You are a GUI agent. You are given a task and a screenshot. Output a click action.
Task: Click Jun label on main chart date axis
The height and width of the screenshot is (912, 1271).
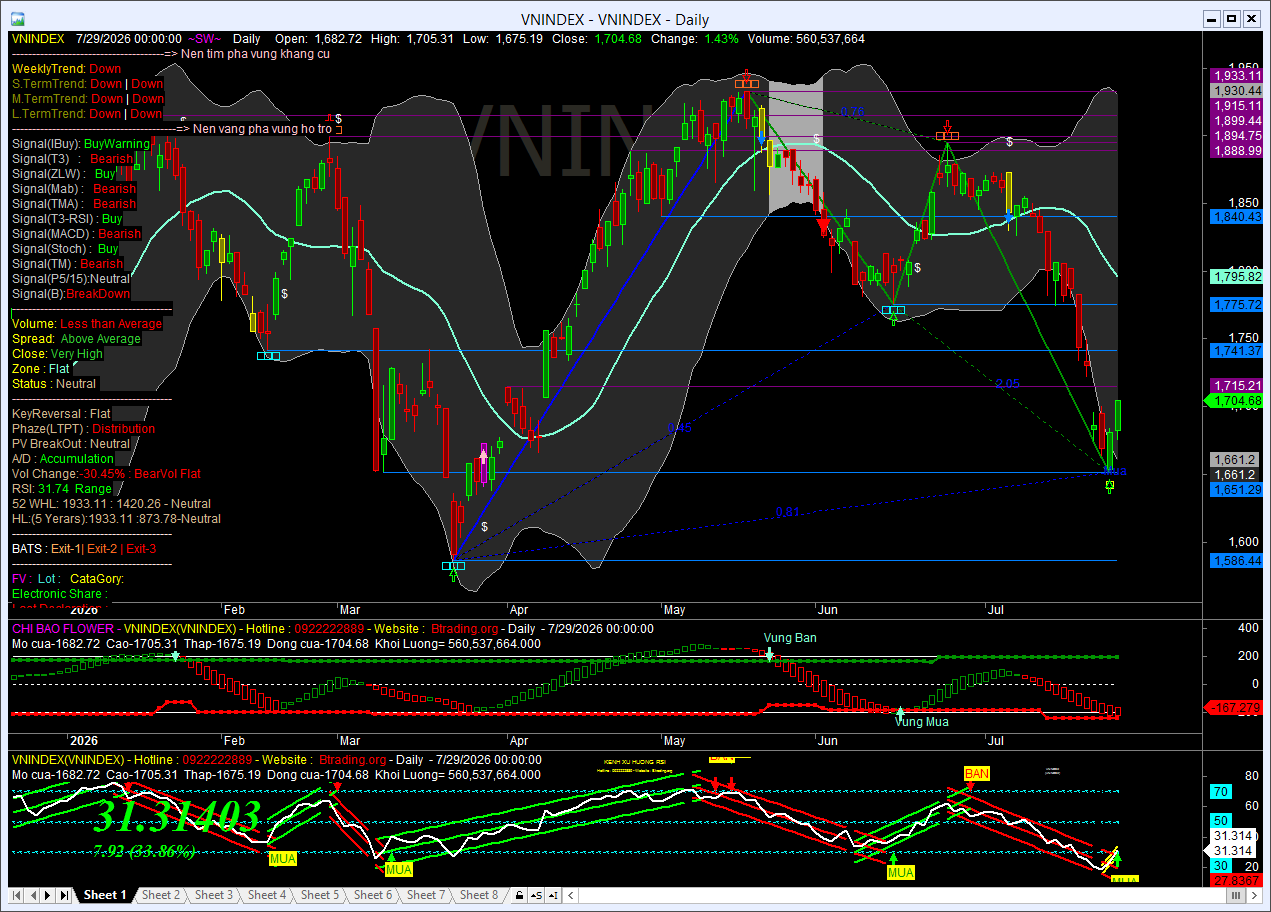(827, 609)
